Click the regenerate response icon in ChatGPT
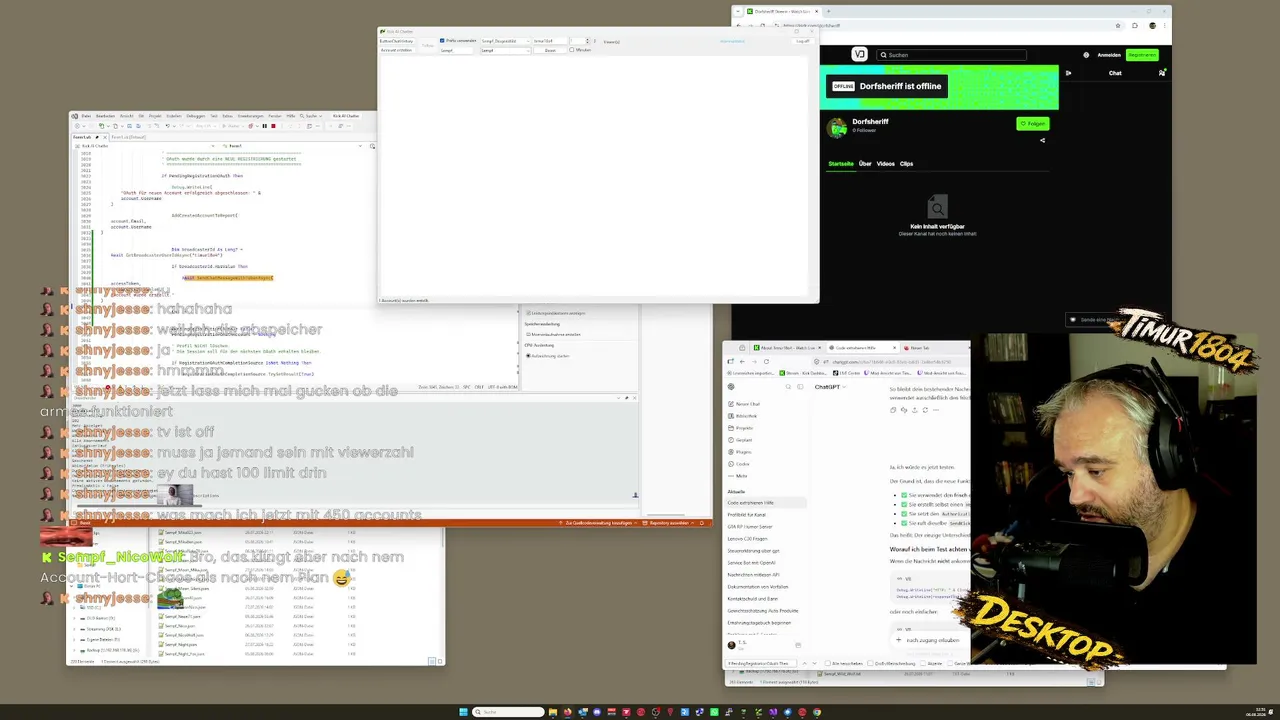The height and width of the screenshot is (720, 1280). (x=925, y=410)
